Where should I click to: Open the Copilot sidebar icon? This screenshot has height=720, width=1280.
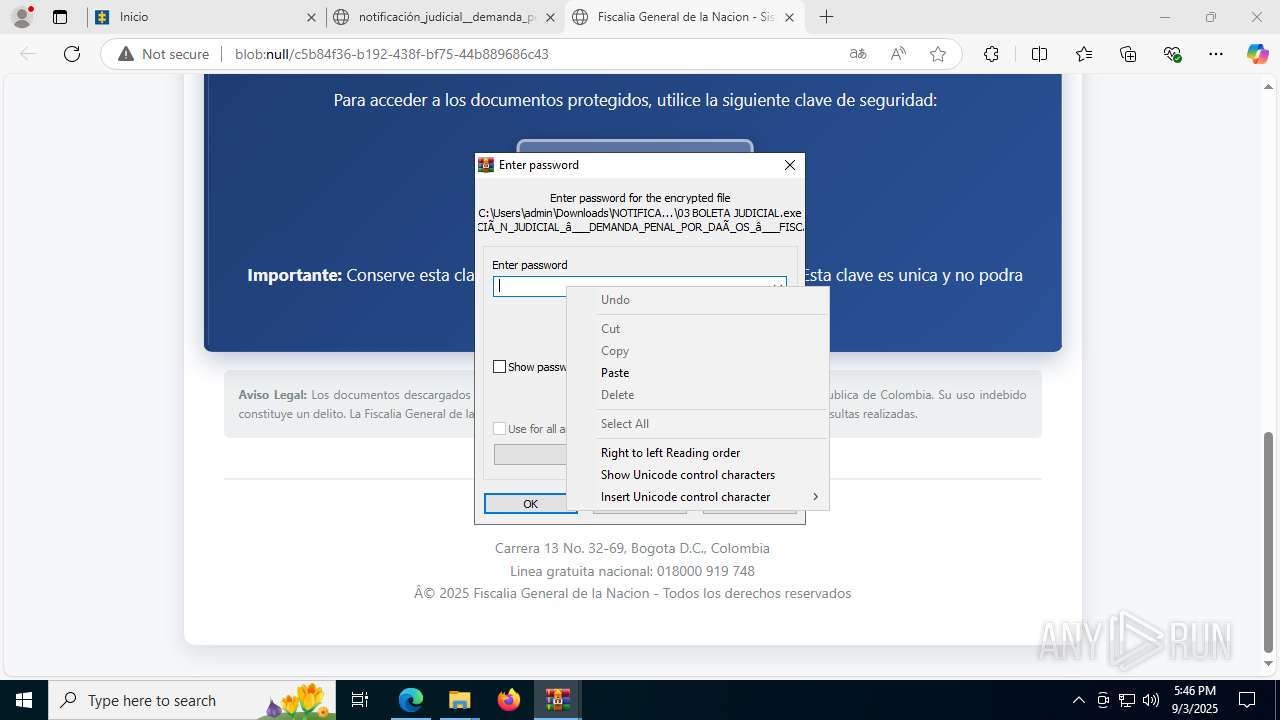tap(1257, 54)
